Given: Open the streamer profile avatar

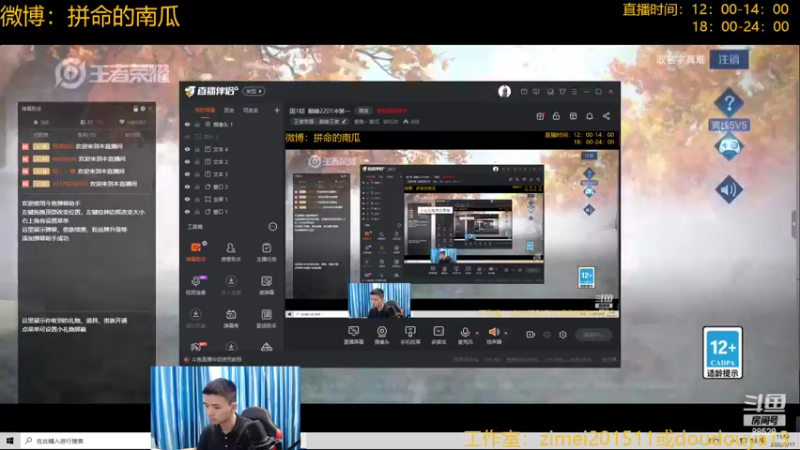Looking at the screenshot, I should 504,91.
